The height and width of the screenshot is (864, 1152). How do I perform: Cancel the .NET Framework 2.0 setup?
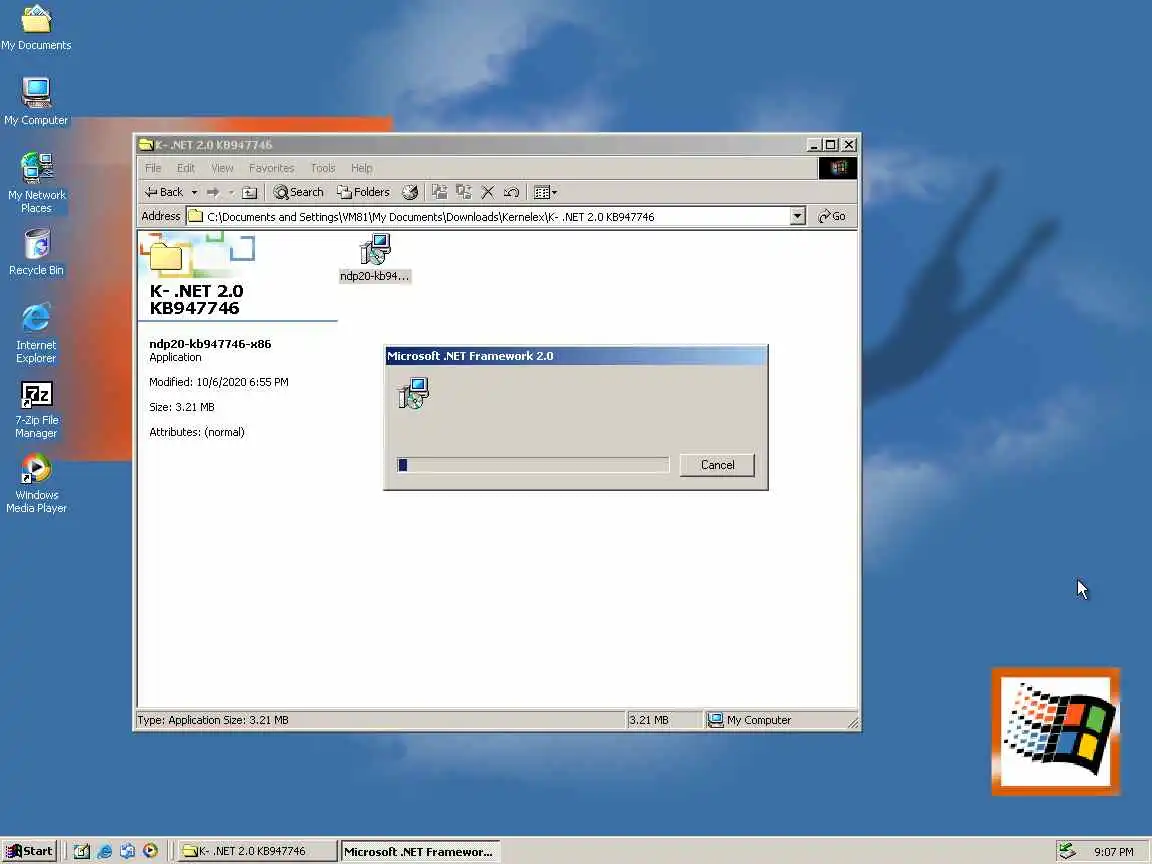click(x=717, y=465)
